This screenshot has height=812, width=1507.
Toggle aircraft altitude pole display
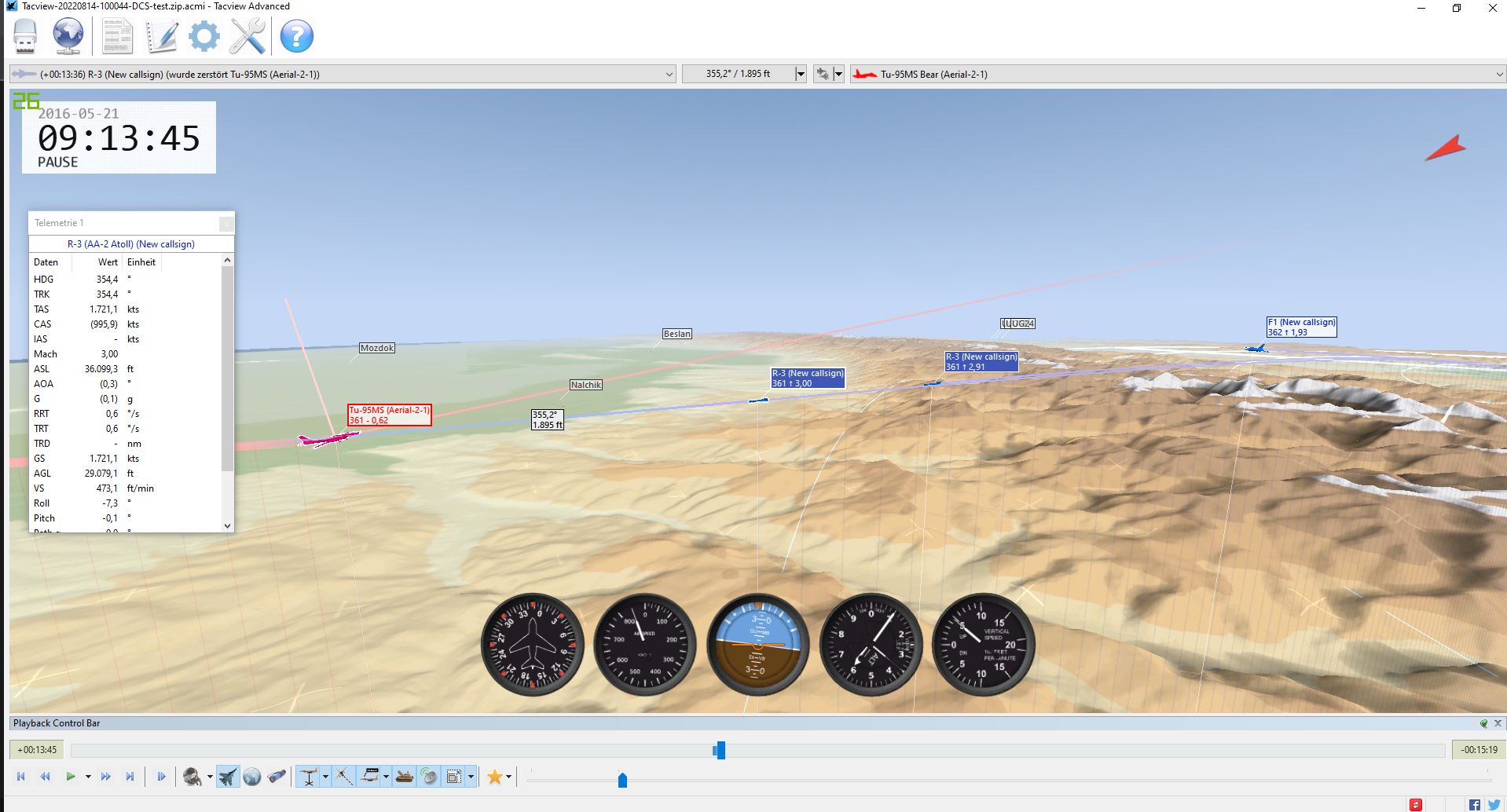coord(309,777)
